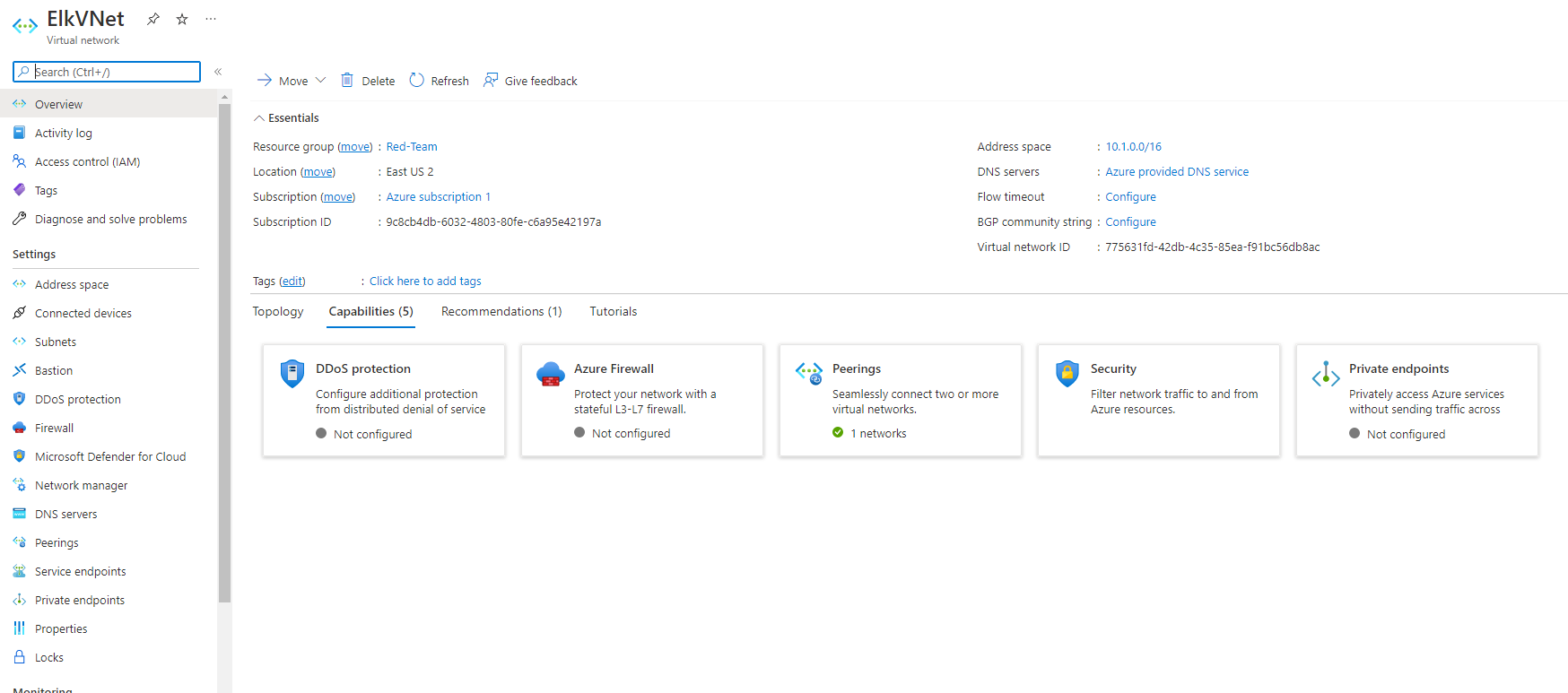Collapse the left sidebar navigation
Image resolution: width=1568 pixels, height=693 pixels.
point(218,72)
